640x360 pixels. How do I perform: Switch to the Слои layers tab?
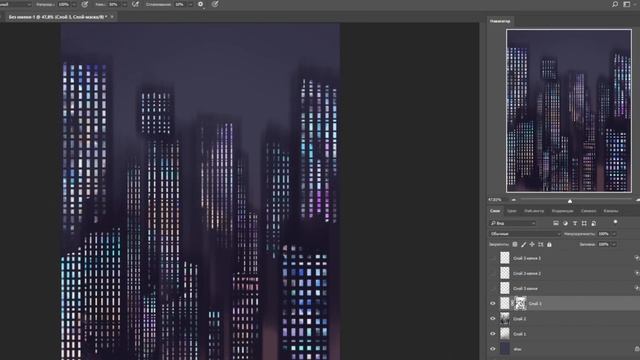[495, 211]
